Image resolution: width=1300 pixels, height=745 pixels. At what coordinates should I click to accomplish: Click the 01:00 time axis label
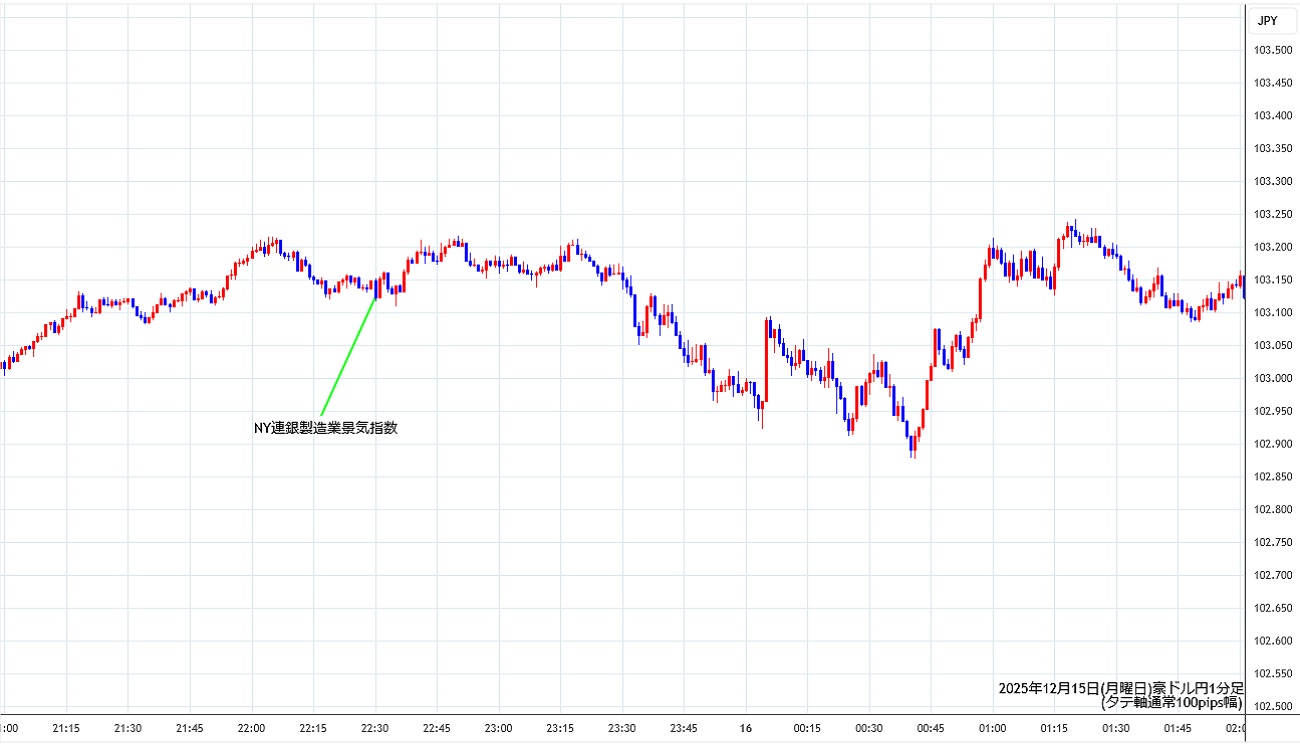click(992, 728)
